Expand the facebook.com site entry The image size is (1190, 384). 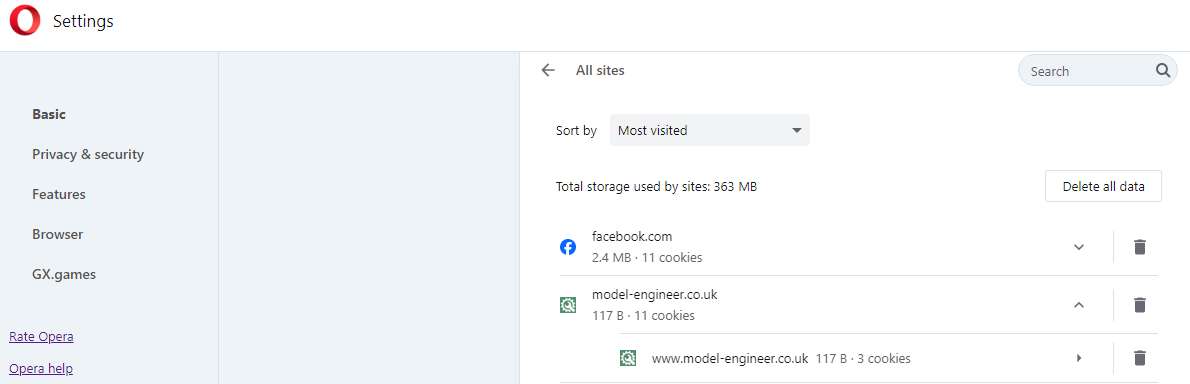[x=1078, y=247]
